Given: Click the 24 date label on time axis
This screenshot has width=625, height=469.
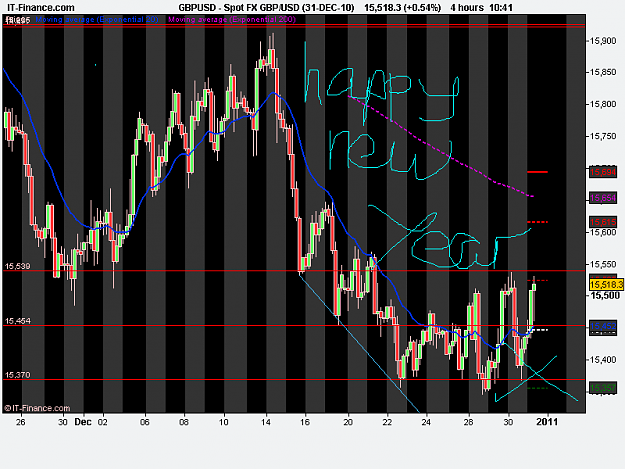Looking at the screenshot, I should coord(426,422).
